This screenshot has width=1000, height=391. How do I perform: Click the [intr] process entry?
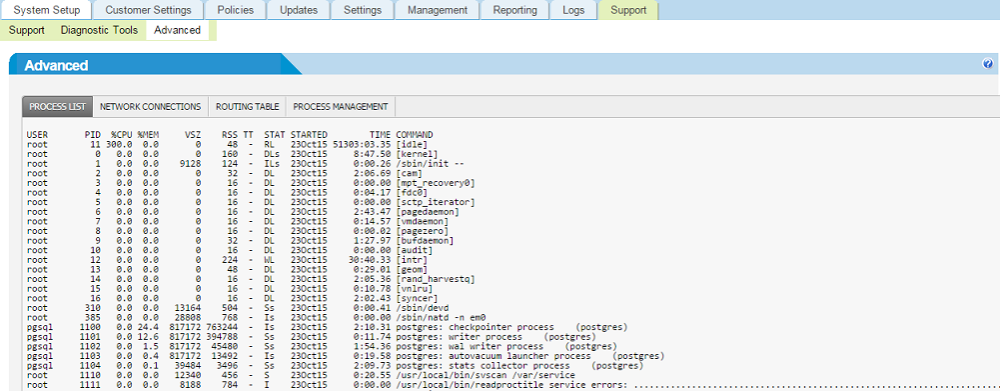coord(411,260)
